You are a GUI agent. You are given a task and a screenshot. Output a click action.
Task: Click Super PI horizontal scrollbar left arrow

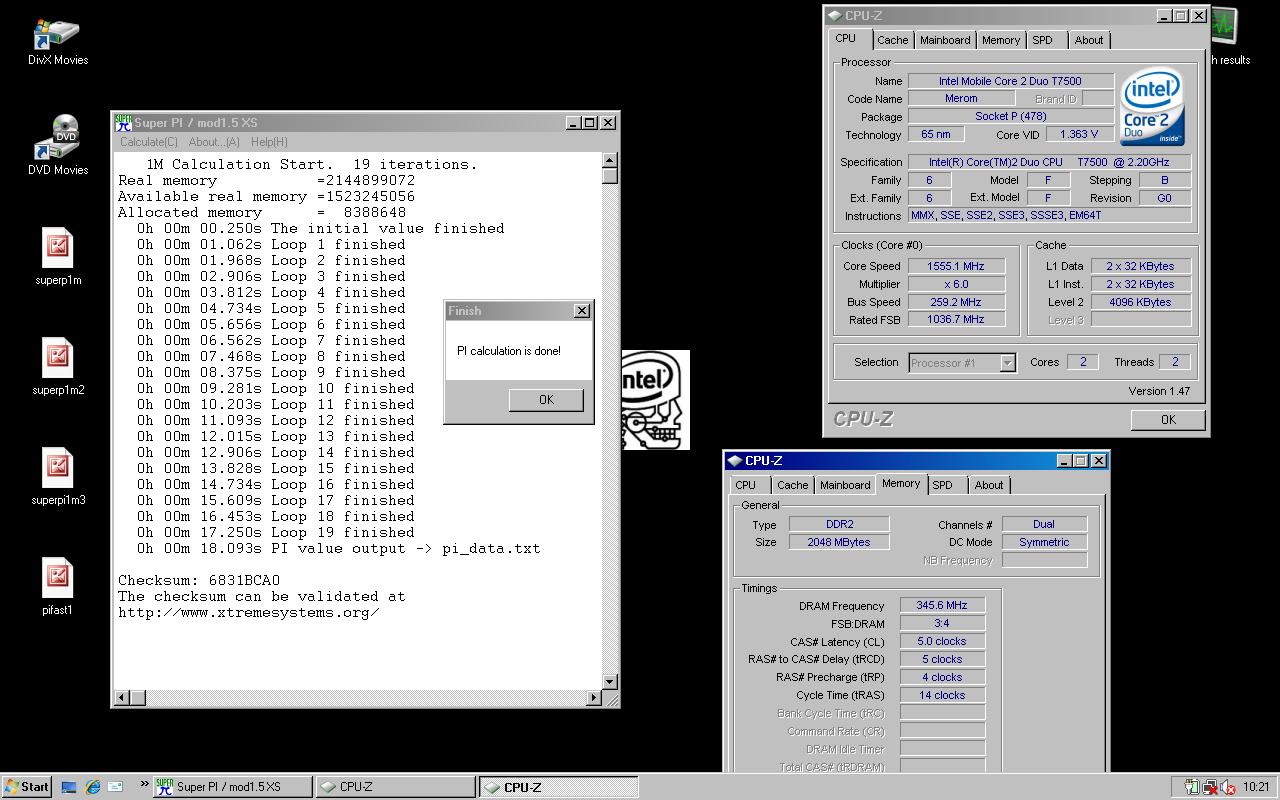pos(122,697)
